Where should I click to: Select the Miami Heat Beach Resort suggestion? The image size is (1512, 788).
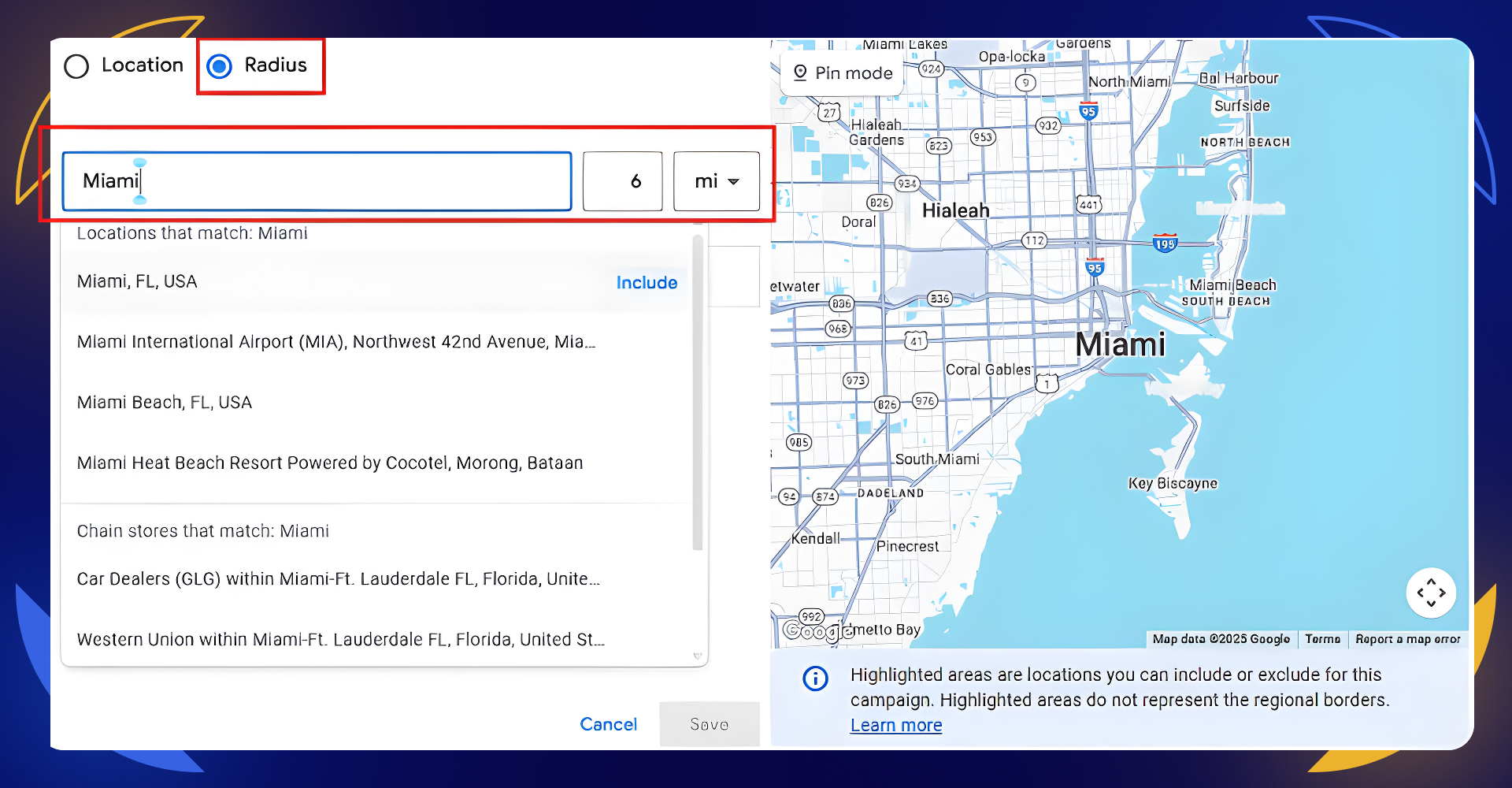(329, 463)
